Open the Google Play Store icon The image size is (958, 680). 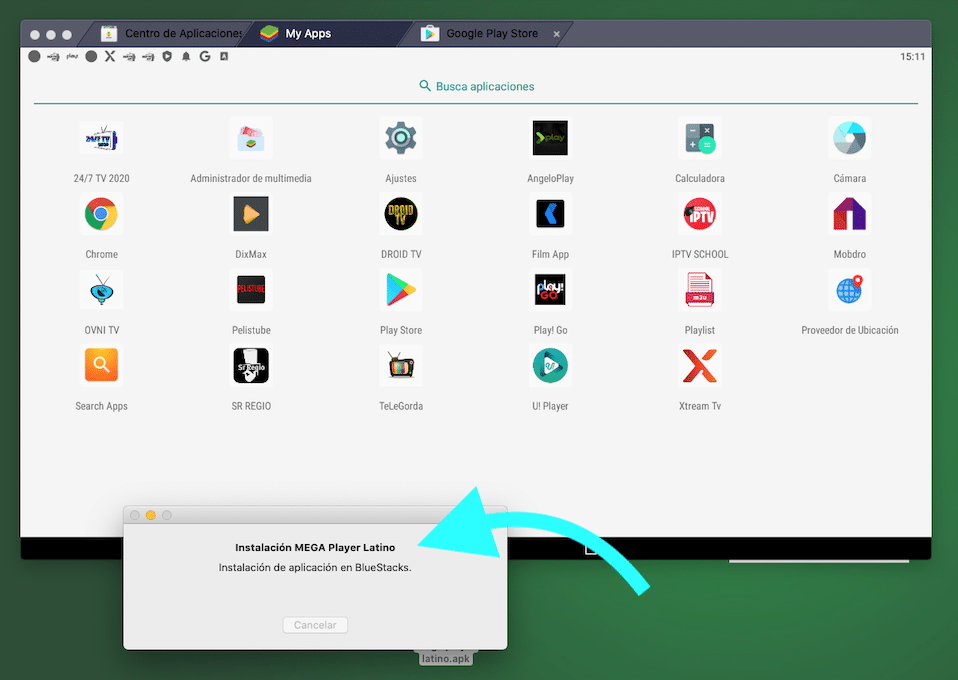tap(400, 290)
